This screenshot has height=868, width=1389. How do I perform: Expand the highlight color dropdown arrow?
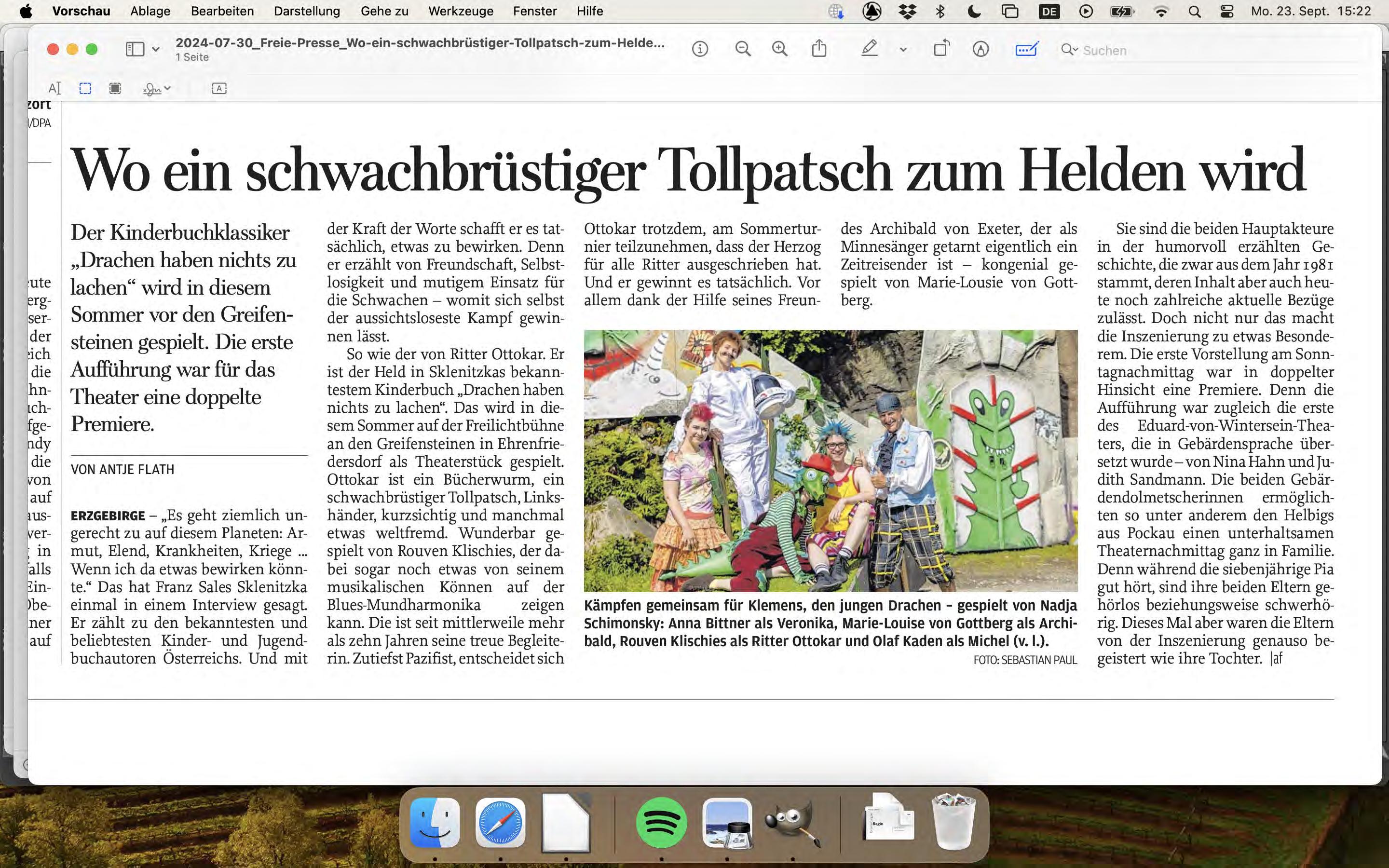[x=903, y=50]
